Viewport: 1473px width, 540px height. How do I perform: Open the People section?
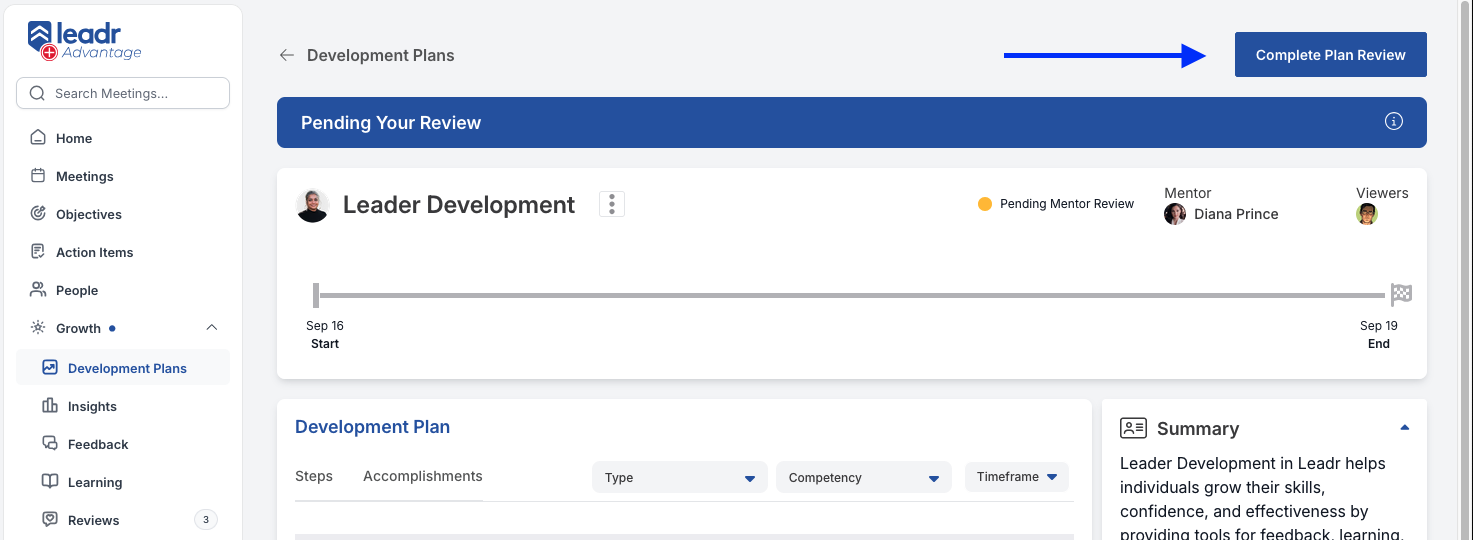click(123, 290)
